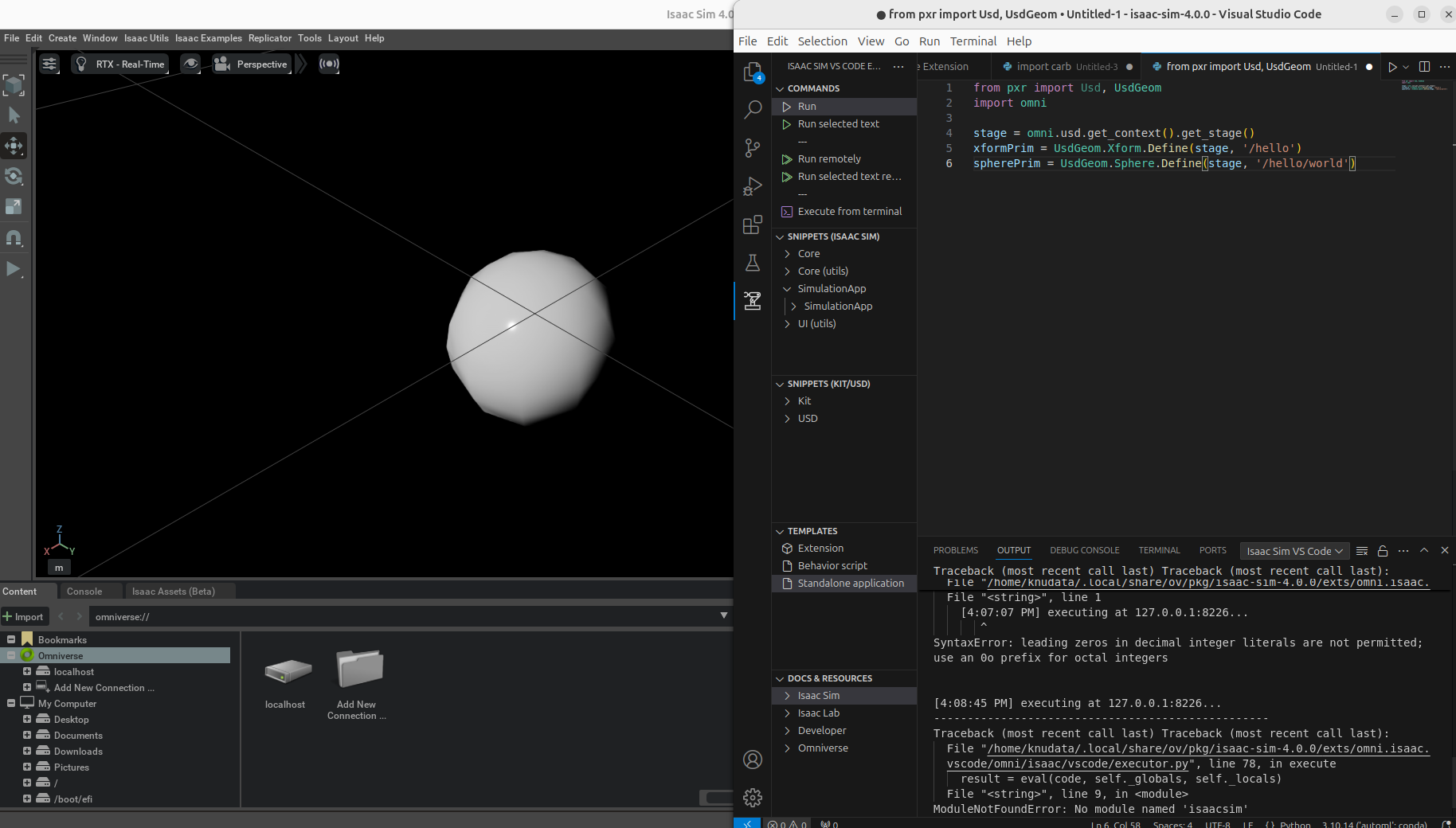Toggle the viewport eye visibility menu
Image resolution: width=1456 pixels, height=828 pixels.
pos(190,64)
